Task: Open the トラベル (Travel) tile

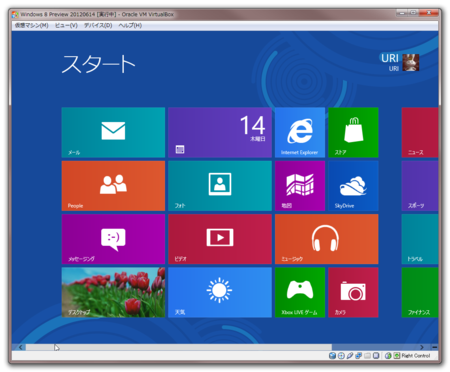Action: (420, 239)
